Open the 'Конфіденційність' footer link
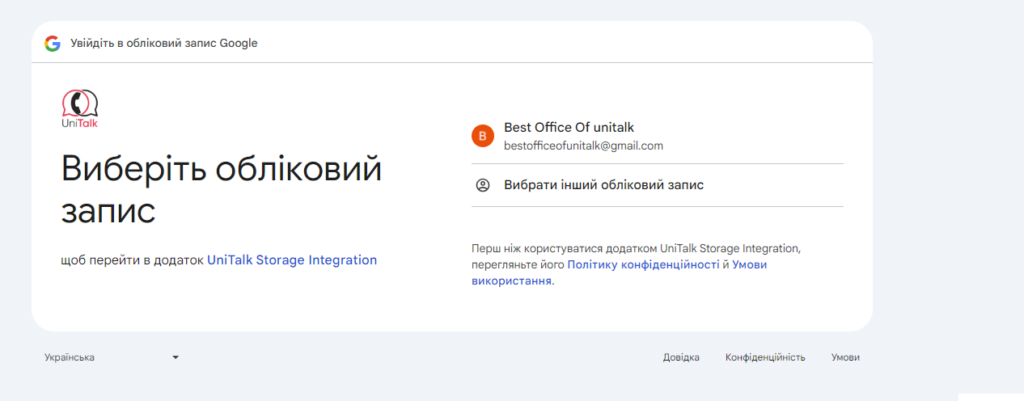 coord(765,357)
